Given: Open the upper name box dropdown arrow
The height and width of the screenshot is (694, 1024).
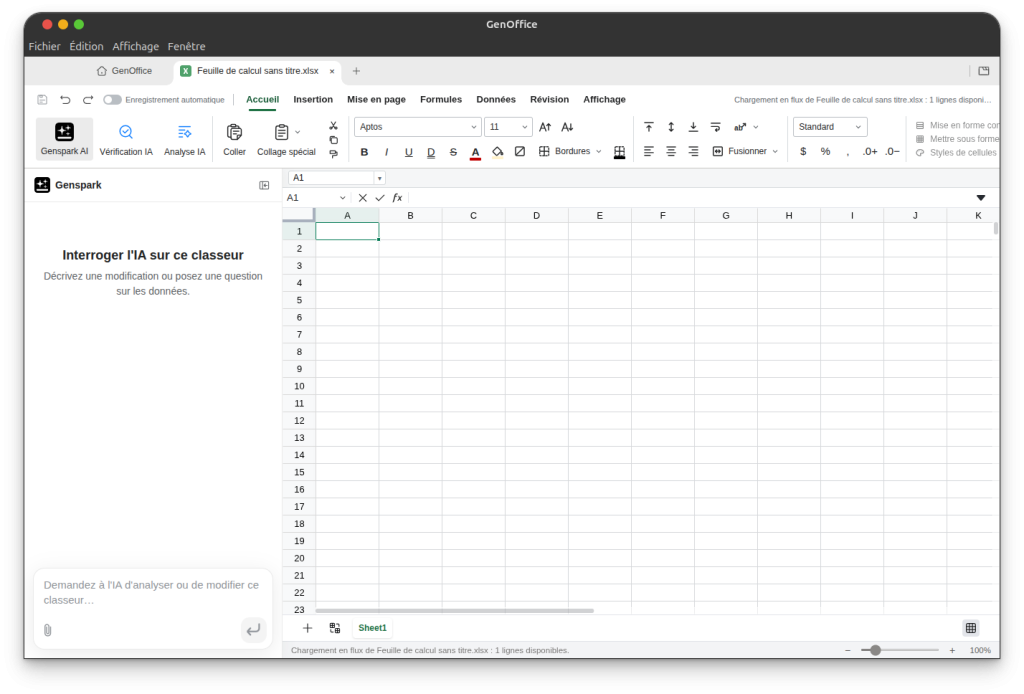Looking at the screenshot, I should [379, 178].
